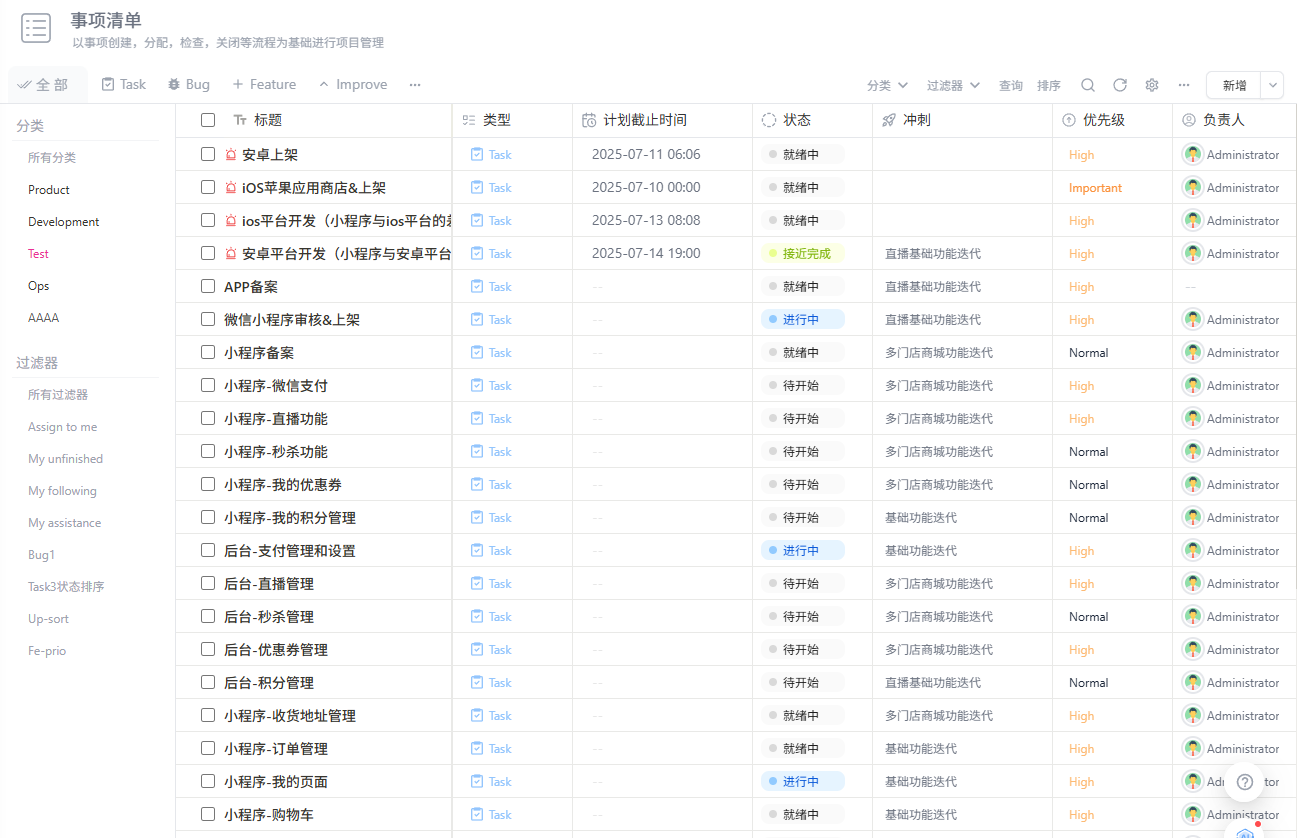
Task: Check the box for APP备案
Action: click(x=208, y=287)
